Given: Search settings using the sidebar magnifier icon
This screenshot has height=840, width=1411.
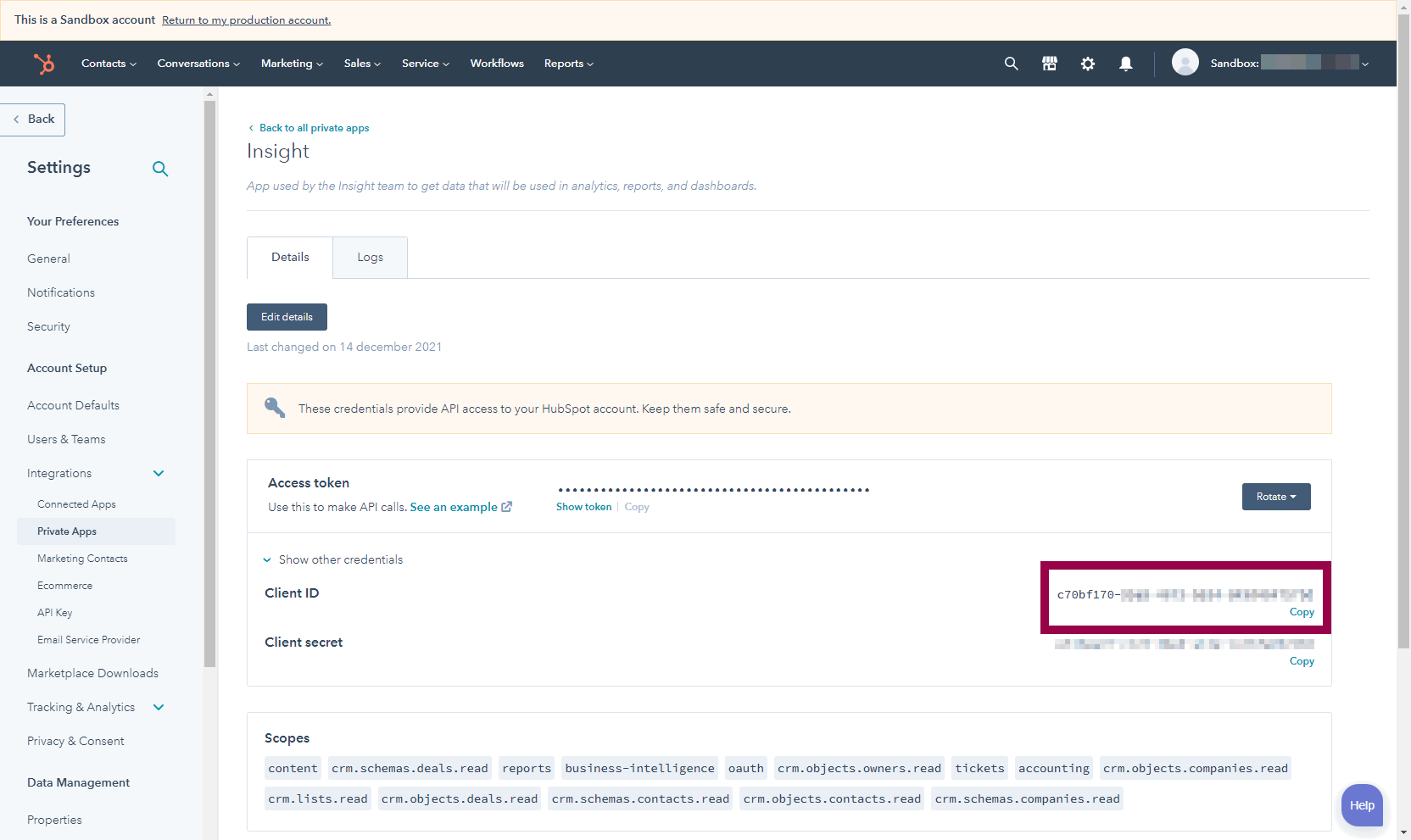Looking at the screenshot, I should coord(160,169).
